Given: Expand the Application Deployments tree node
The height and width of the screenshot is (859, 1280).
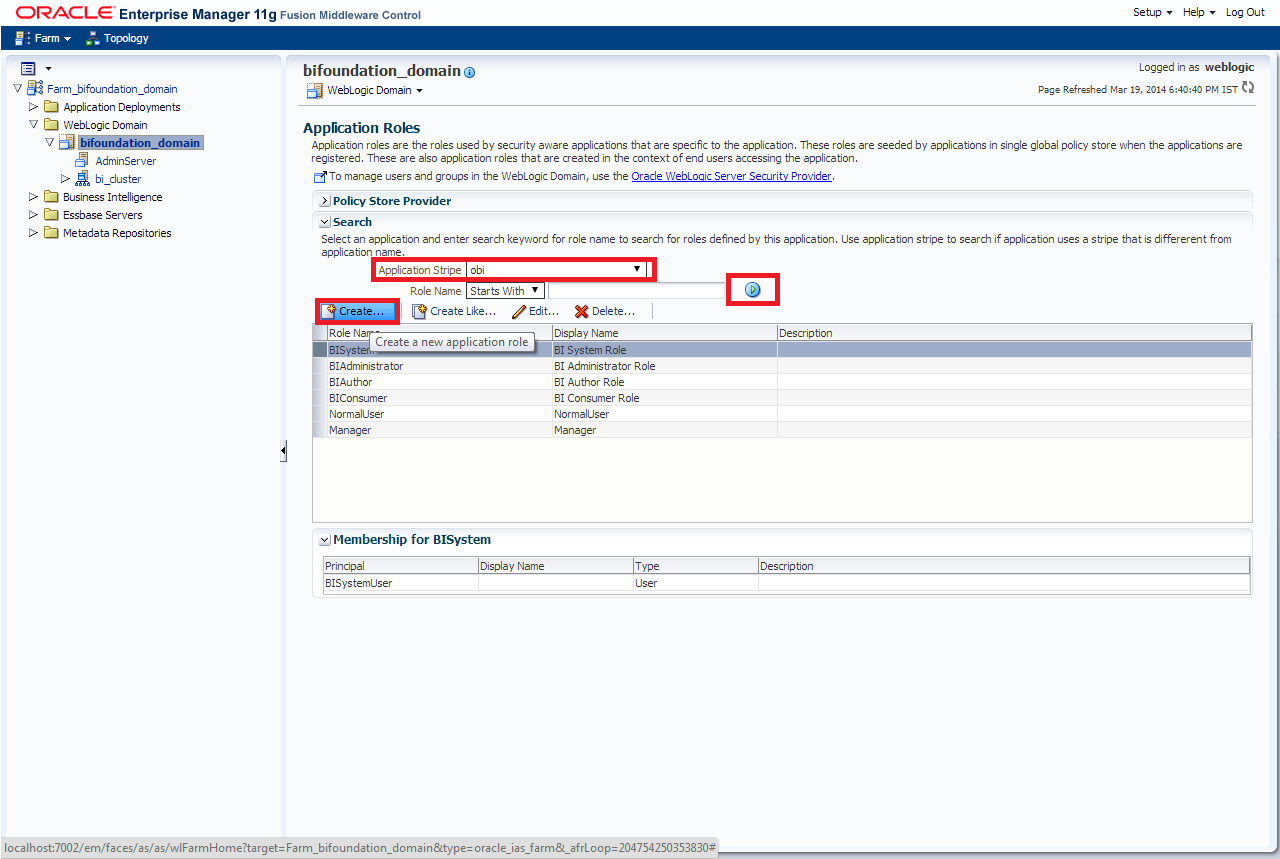Looking at the screenshot, I should click(34, 106).
